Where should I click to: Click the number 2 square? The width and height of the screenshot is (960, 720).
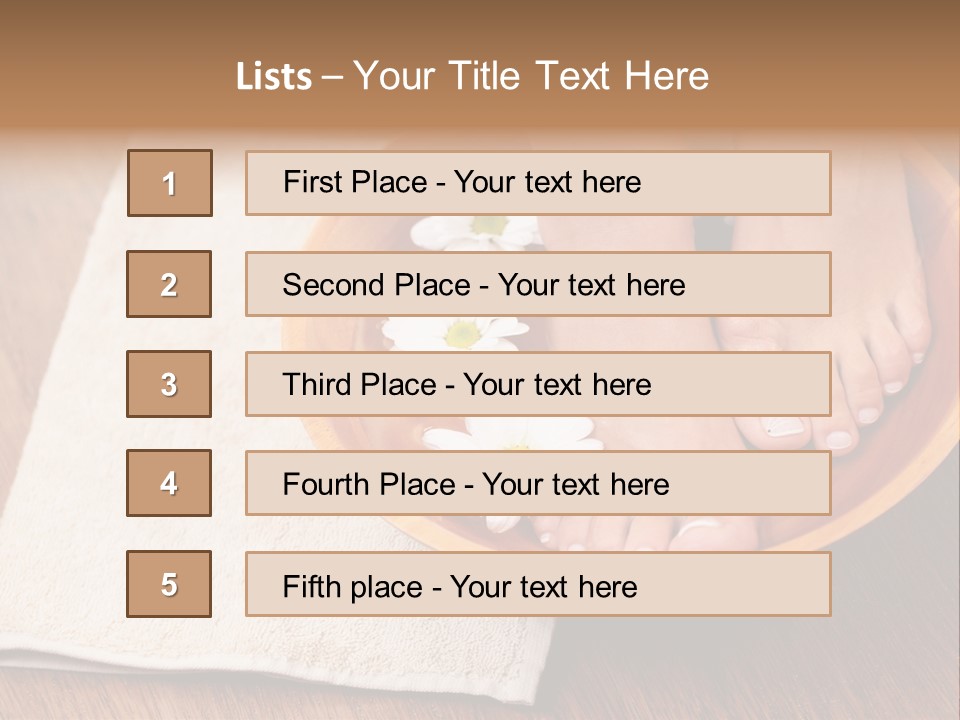169,284
